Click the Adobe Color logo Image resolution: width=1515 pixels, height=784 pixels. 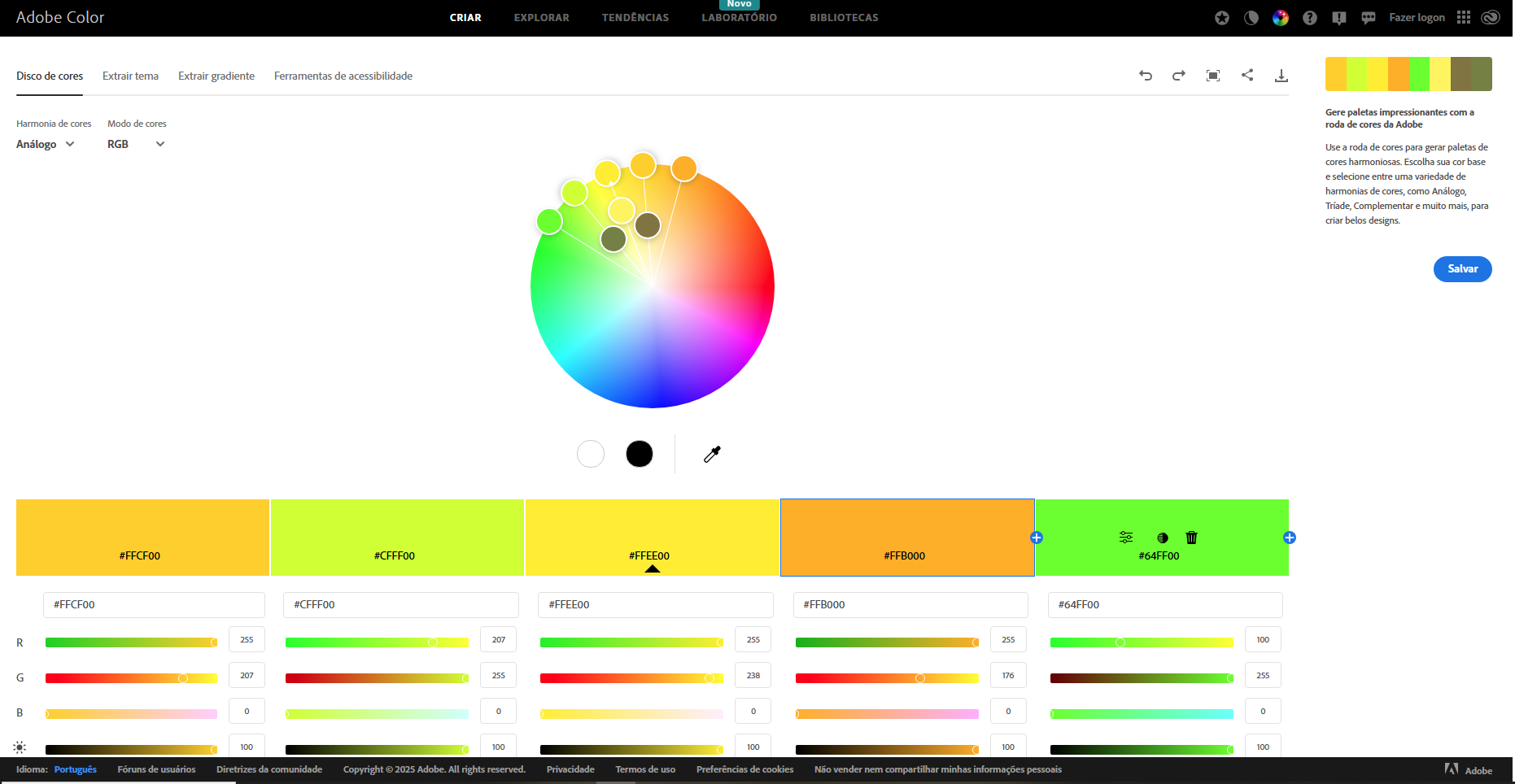tap(60, 18)
